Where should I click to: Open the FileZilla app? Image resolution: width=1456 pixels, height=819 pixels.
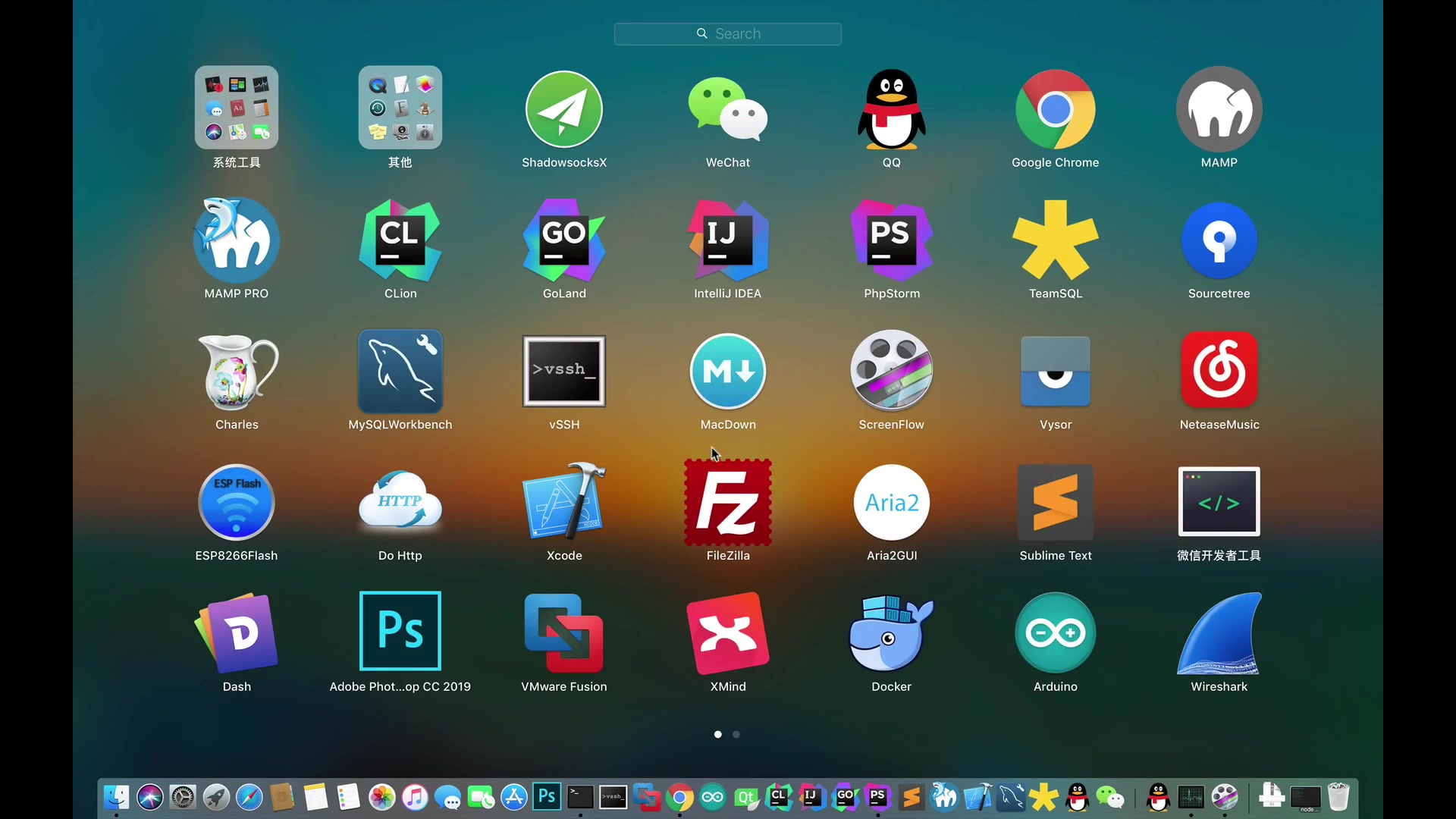[x=728, y=502]
